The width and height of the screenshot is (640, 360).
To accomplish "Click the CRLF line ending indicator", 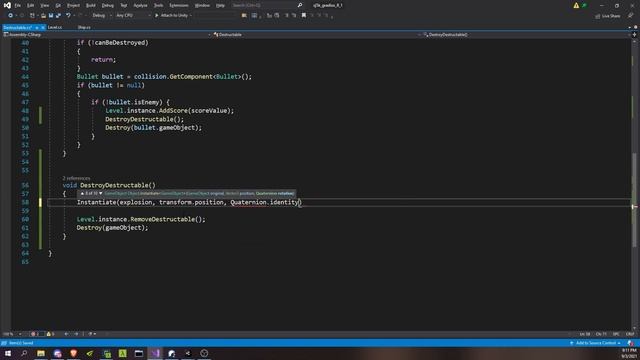I will coord(630,334).
